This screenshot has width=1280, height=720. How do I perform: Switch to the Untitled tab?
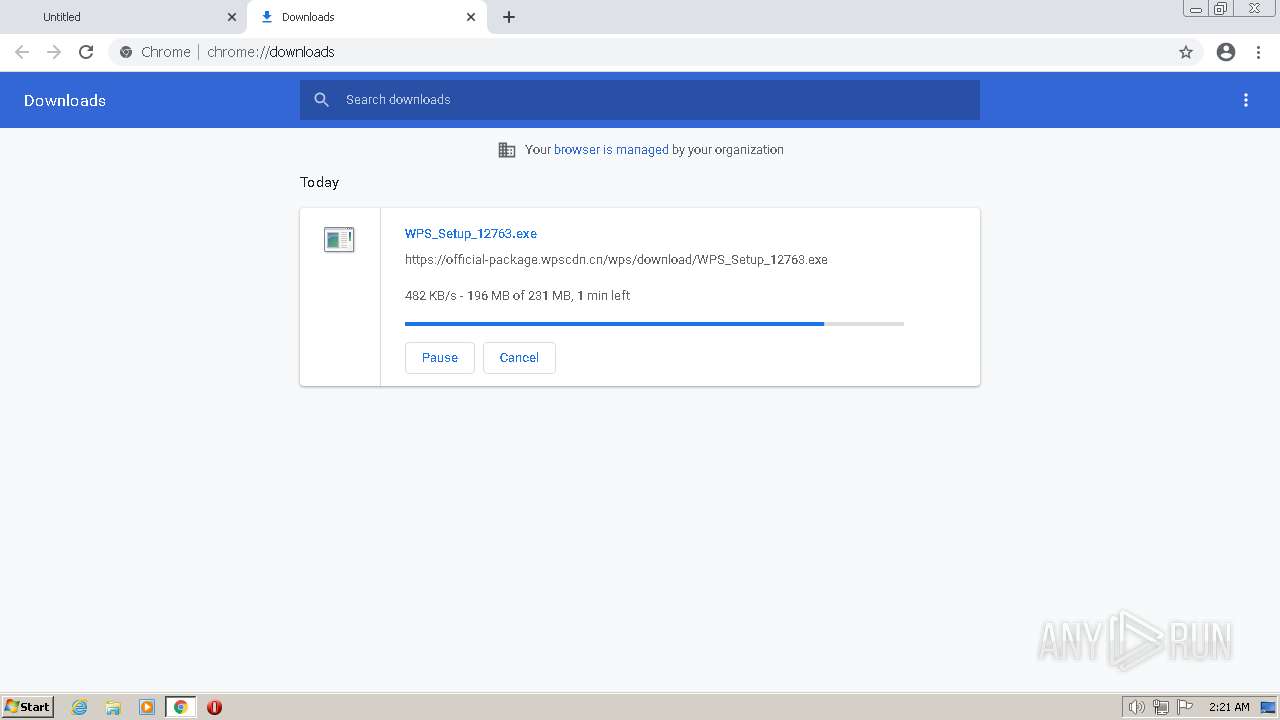(124, 17)
